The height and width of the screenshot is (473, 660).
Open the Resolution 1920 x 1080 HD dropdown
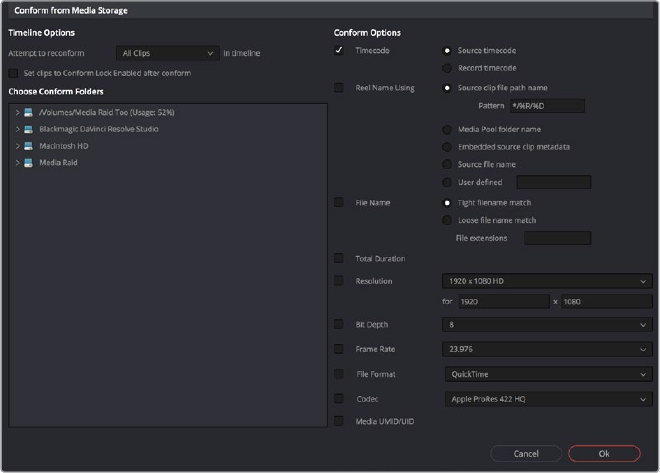546,282
